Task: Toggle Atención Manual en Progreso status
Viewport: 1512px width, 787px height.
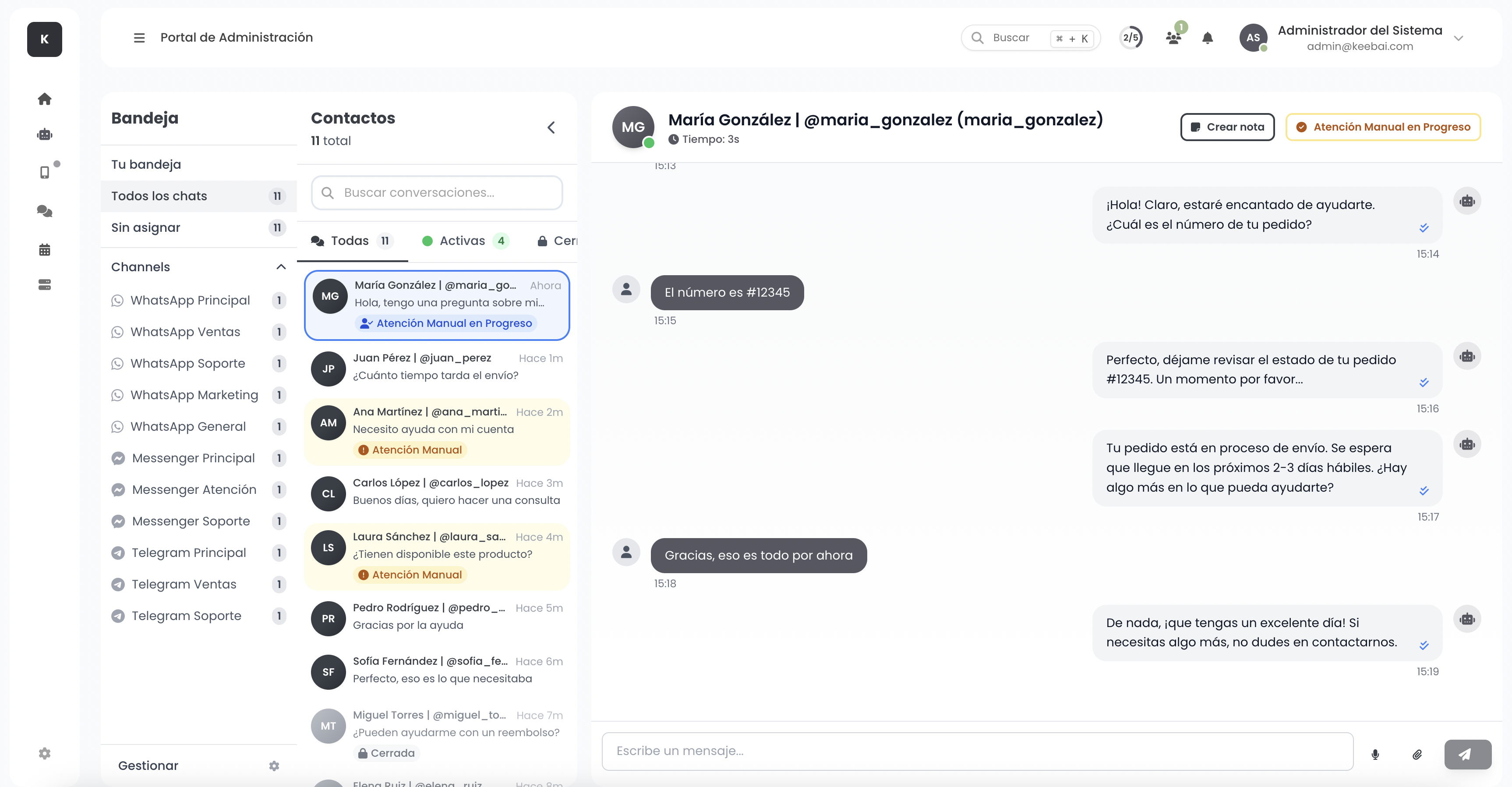Action: pos(1384,127)
